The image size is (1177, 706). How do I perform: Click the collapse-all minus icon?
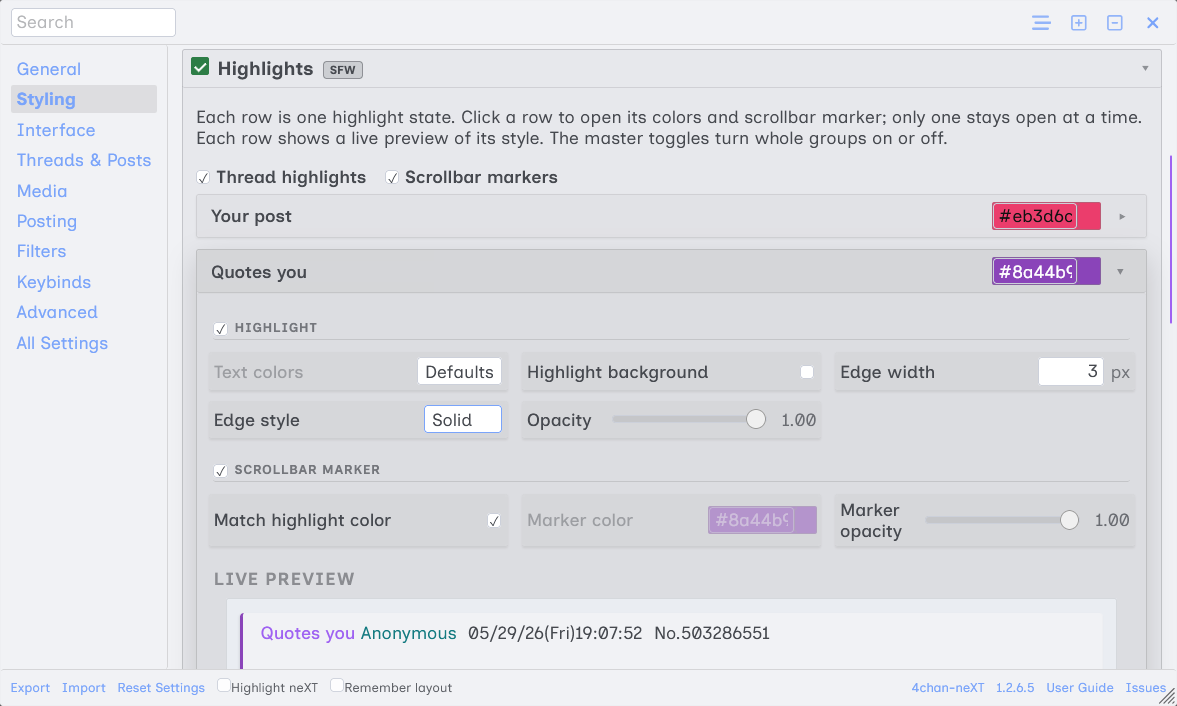pyautogui.click(x=1115, y=23)
